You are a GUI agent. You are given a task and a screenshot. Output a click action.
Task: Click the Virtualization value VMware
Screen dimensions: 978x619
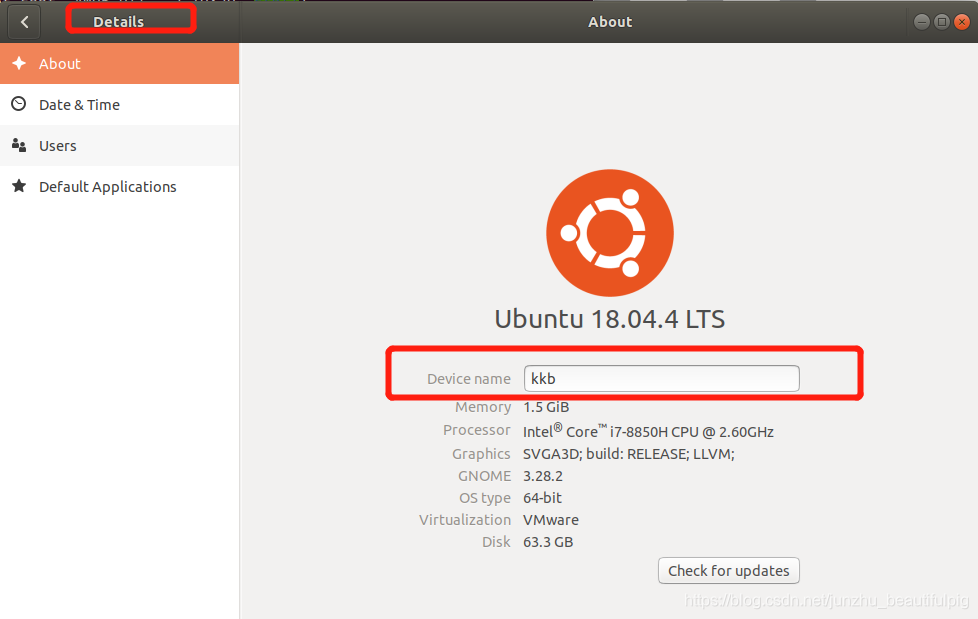(551, 520)
